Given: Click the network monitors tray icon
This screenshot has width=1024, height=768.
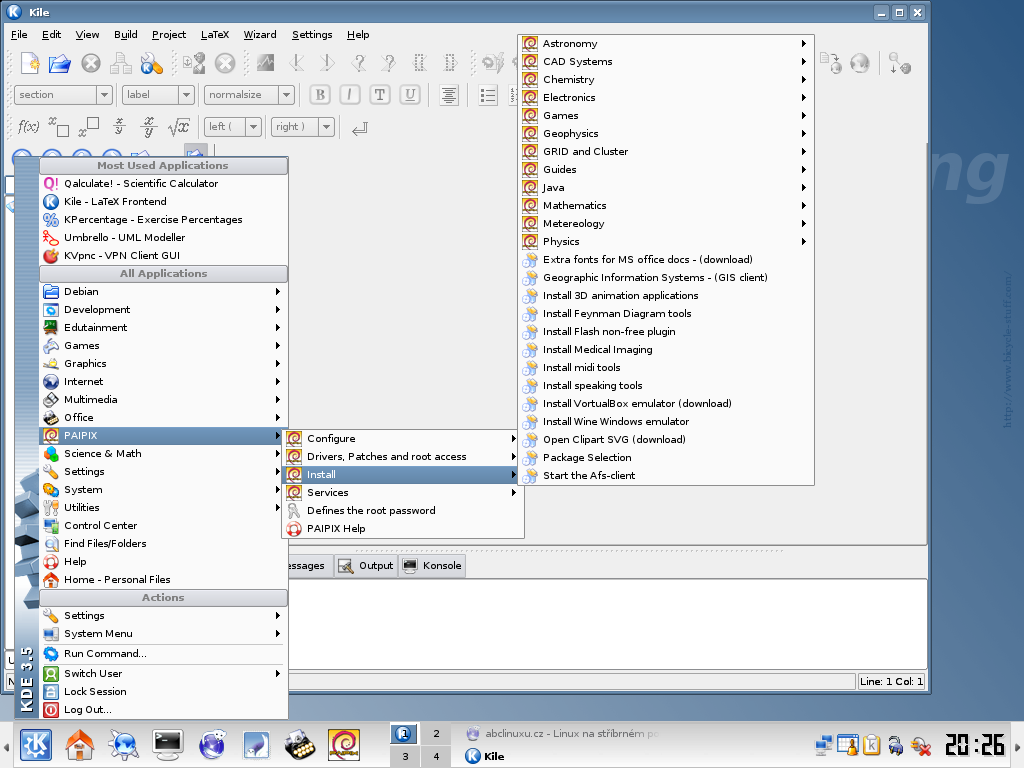Looking at the screenshot, I should point(824,744).
